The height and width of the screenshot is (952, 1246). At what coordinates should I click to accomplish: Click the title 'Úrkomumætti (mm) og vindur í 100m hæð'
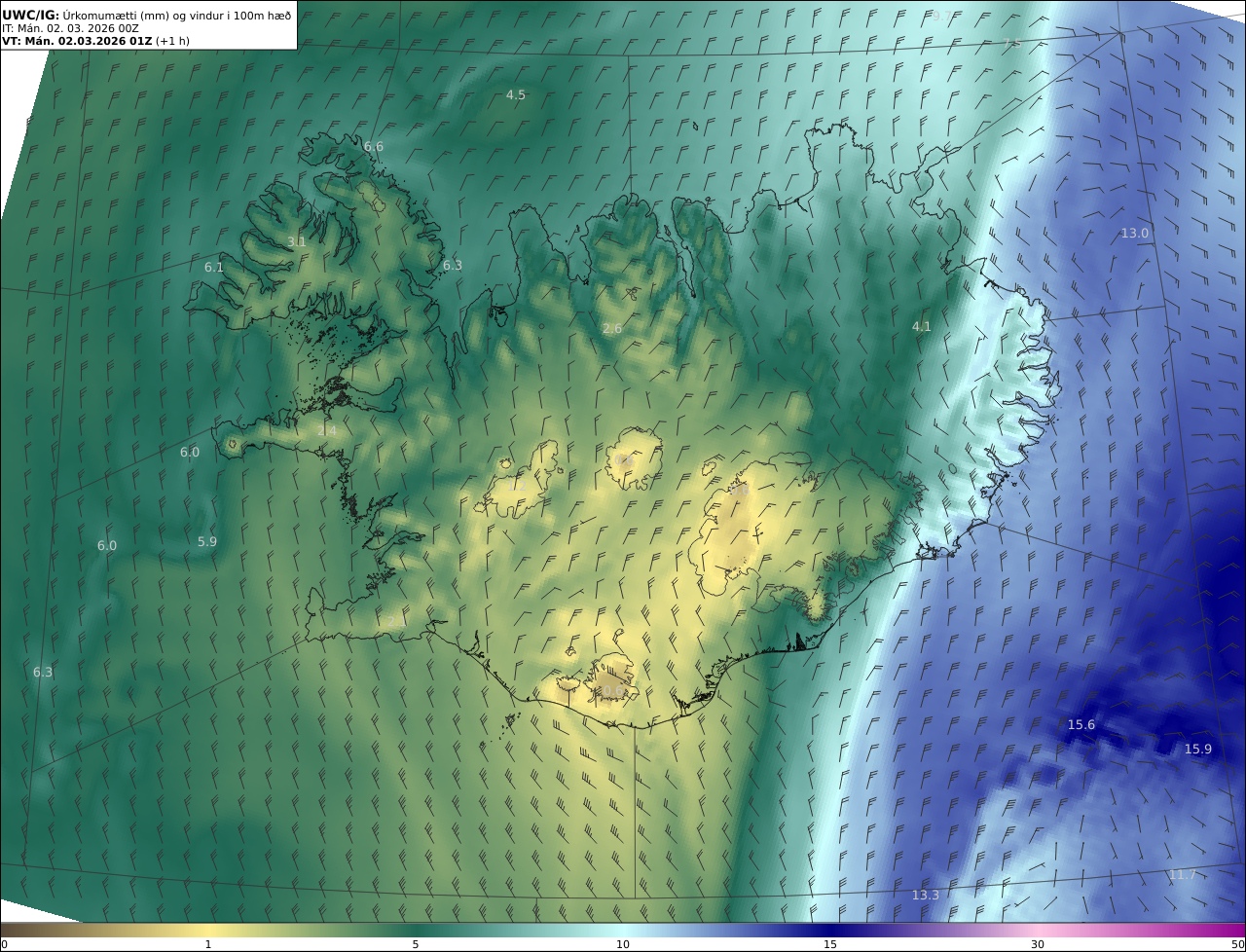click(x=176, y=15)
